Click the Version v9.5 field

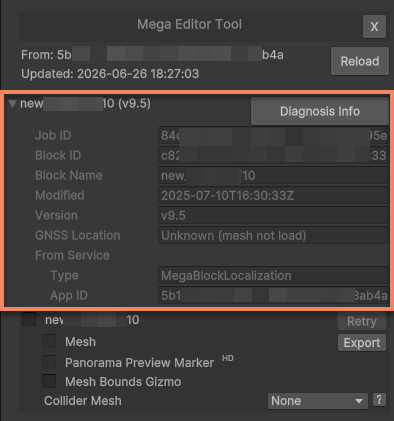274,215
